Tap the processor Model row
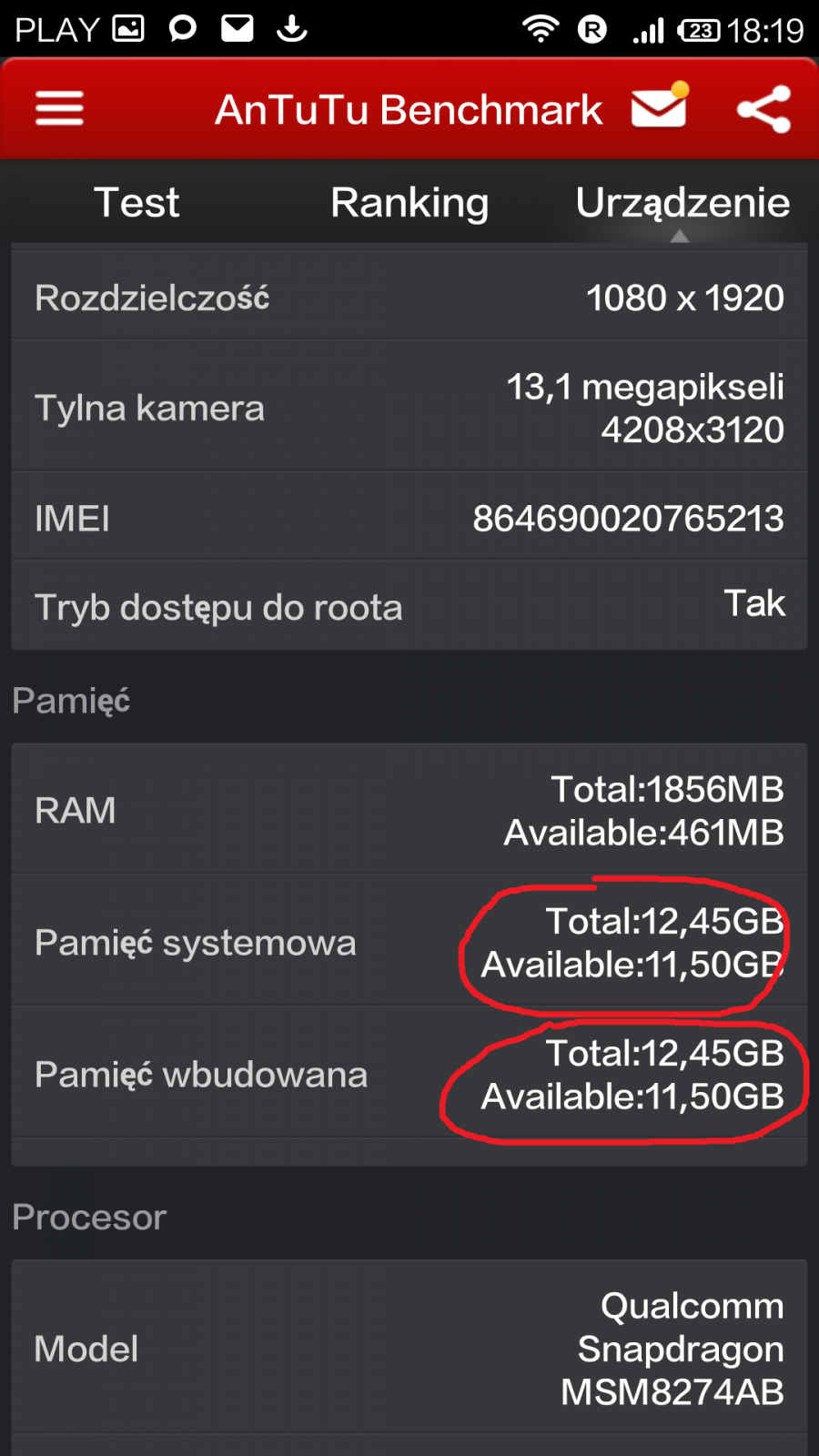Screen dimensions: 819x1456 click(409, 1348)
